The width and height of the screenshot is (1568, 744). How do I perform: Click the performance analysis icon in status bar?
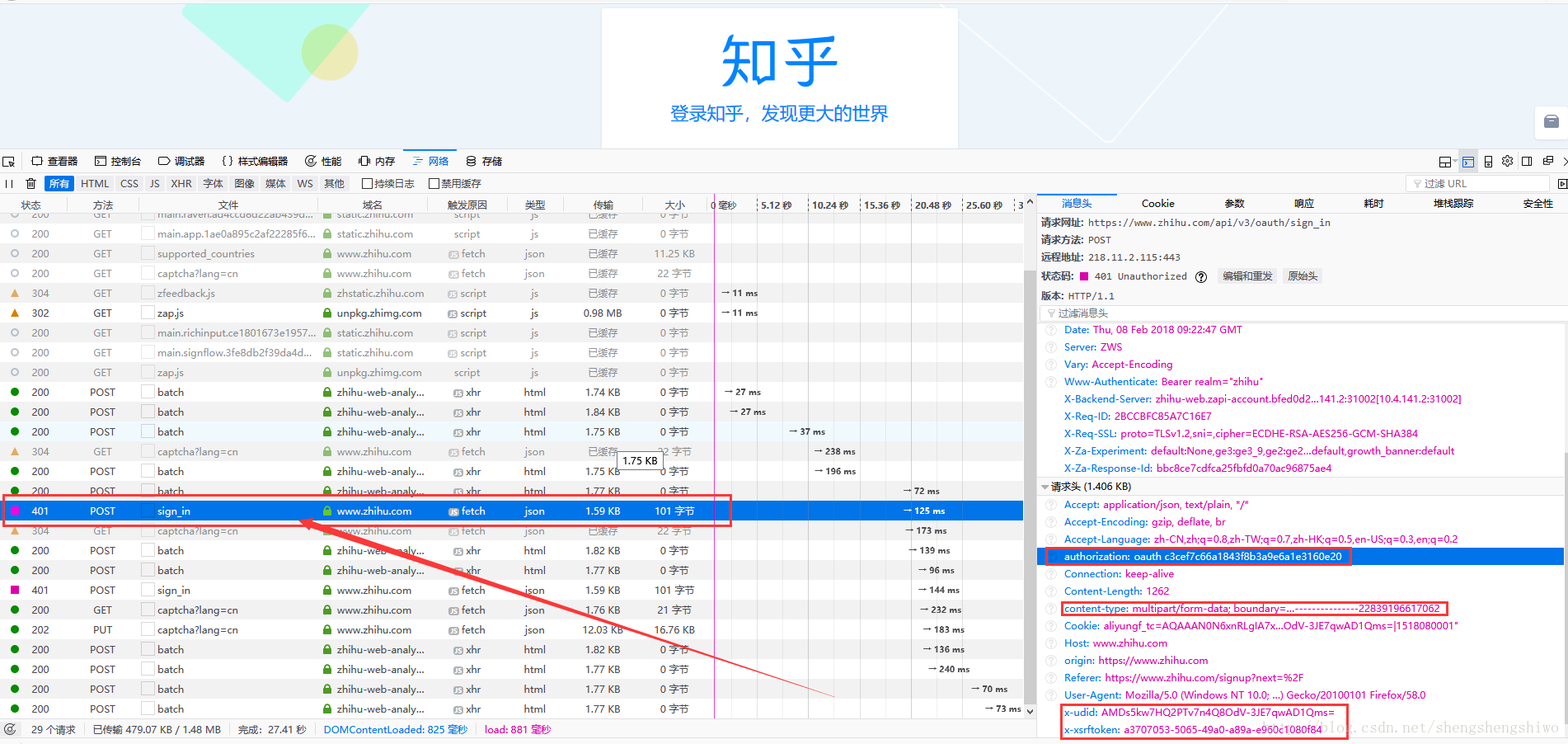coord(10,730)
